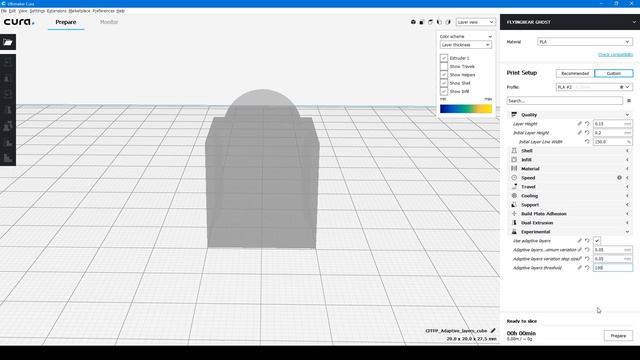Viewport: 640px width, 360px height.
Task: Open the Profile dropdown
Action: [594, 87]
